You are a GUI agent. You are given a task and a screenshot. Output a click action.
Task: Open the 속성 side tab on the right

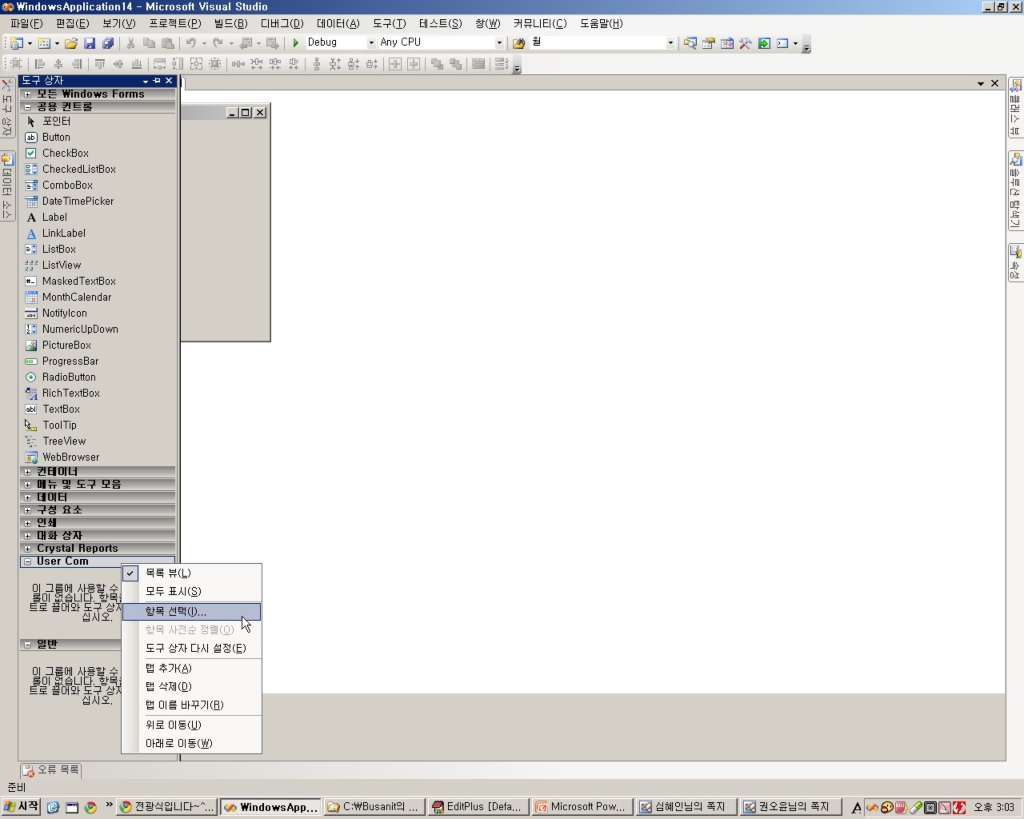pos(1016,263)
